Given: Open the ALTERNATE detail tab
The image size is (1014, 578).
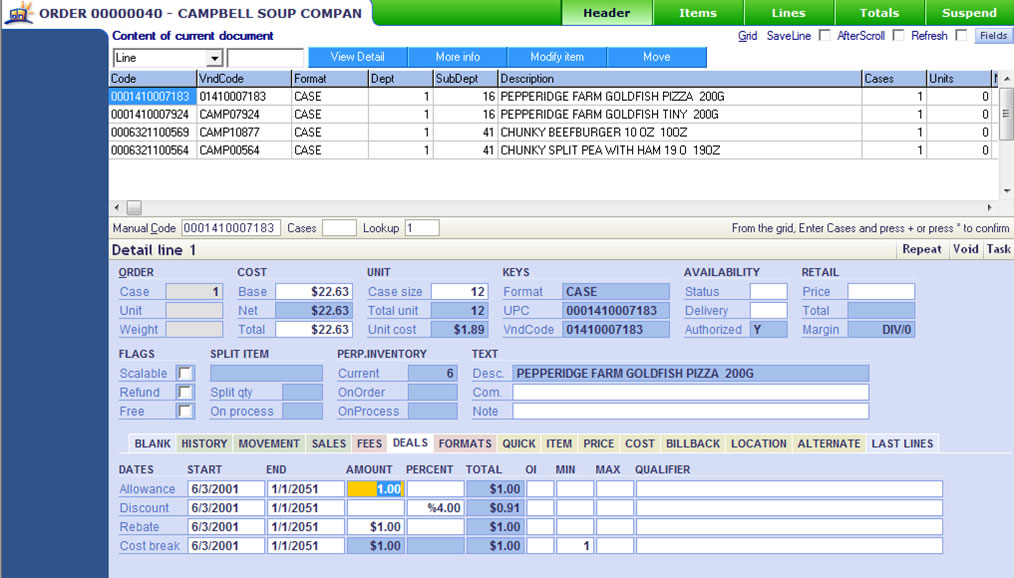Looking at the screenshot, I should 829,444.
